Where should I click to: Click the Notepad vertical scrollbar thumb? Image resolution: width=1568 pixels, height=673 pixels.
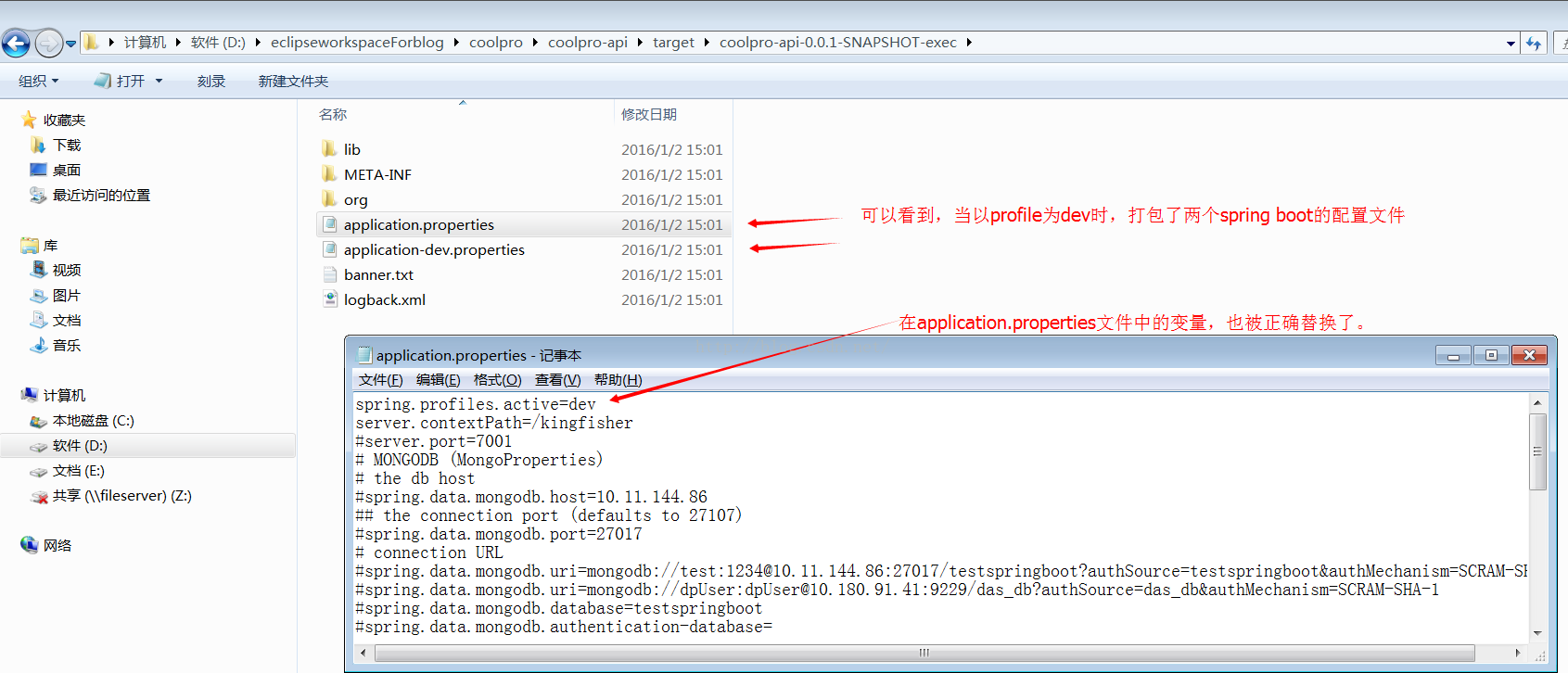(x=1537, y=451)
